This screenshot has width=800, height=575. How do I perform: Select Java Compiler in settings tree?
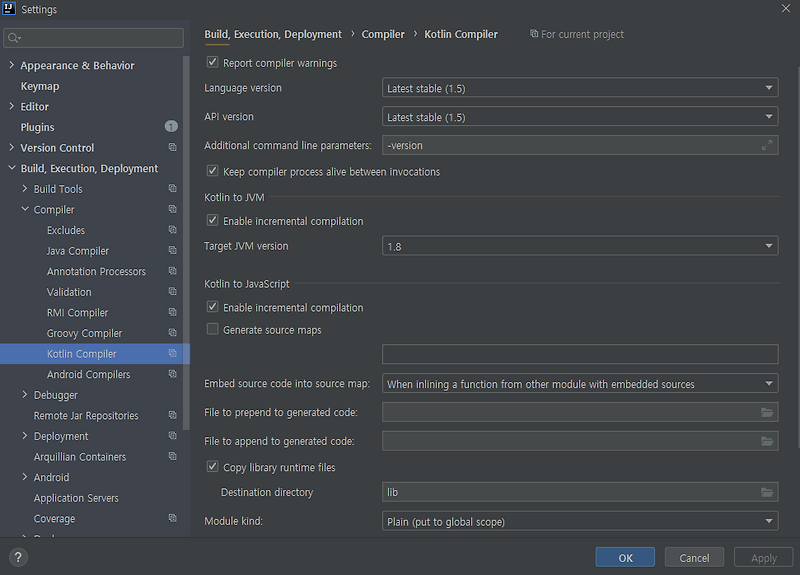78,251
